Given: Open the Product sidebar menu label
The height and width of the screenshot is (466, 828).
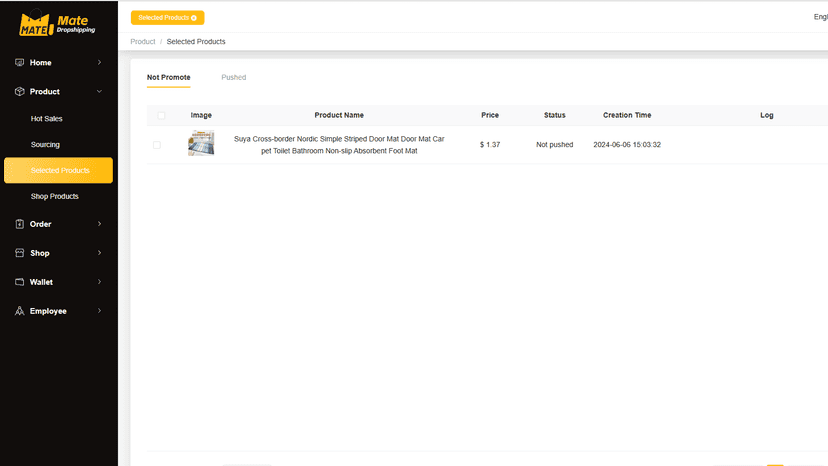Looking at the screenshot, I should click(x=44, y=91).
